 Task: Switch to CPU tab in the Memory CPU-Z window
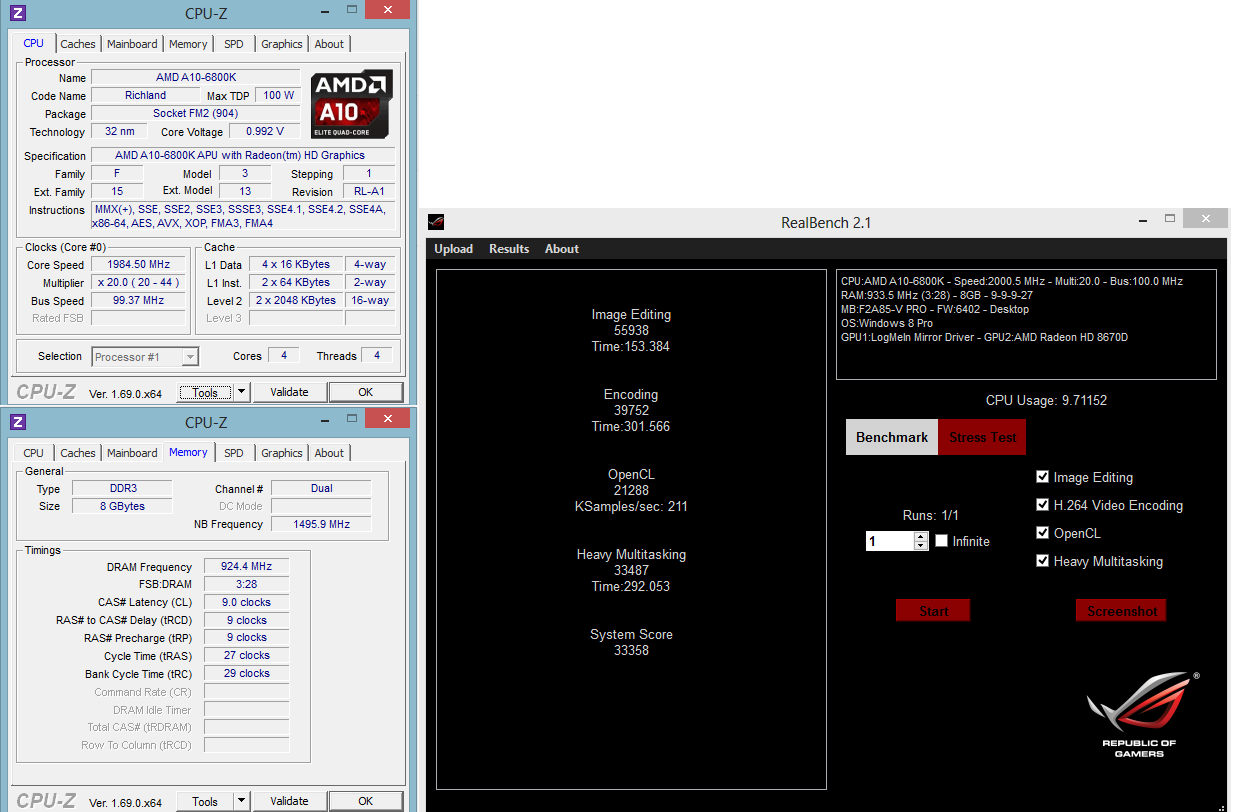point(34,453)
